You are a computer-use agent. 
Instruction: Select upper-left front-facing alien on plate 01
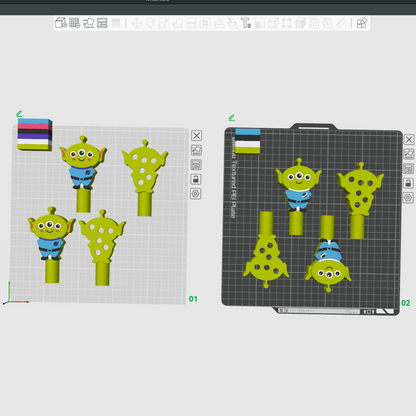coord(83,173)
